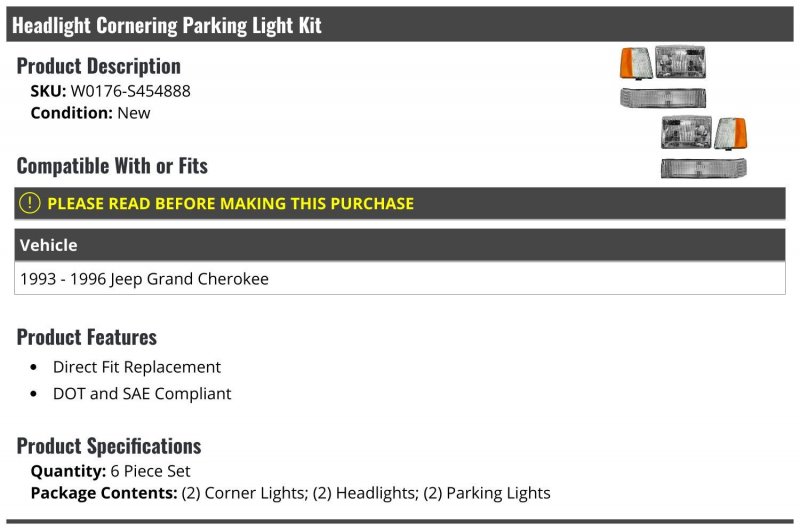Click the Vehicle table column header

[x=48, y=245]
